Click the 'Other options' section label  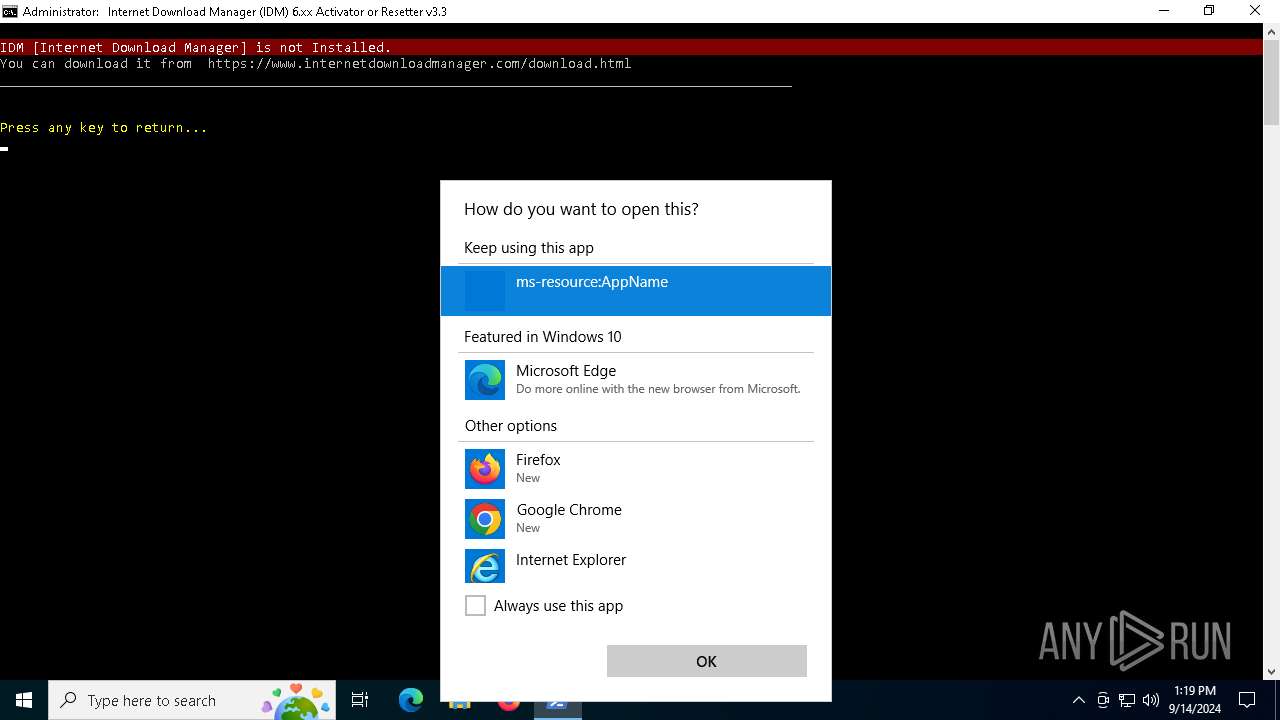coord(511,426)
